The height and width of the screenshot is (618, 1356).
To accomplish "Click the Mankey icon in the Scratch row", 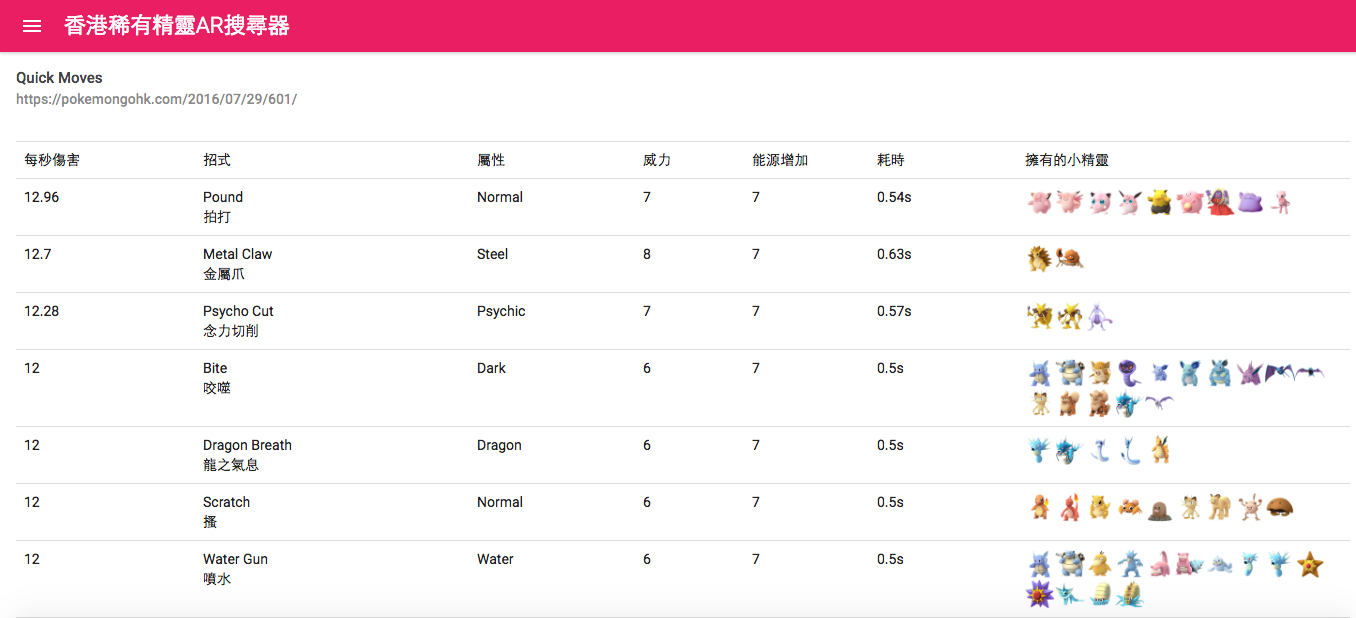I will click(1250, 508).
